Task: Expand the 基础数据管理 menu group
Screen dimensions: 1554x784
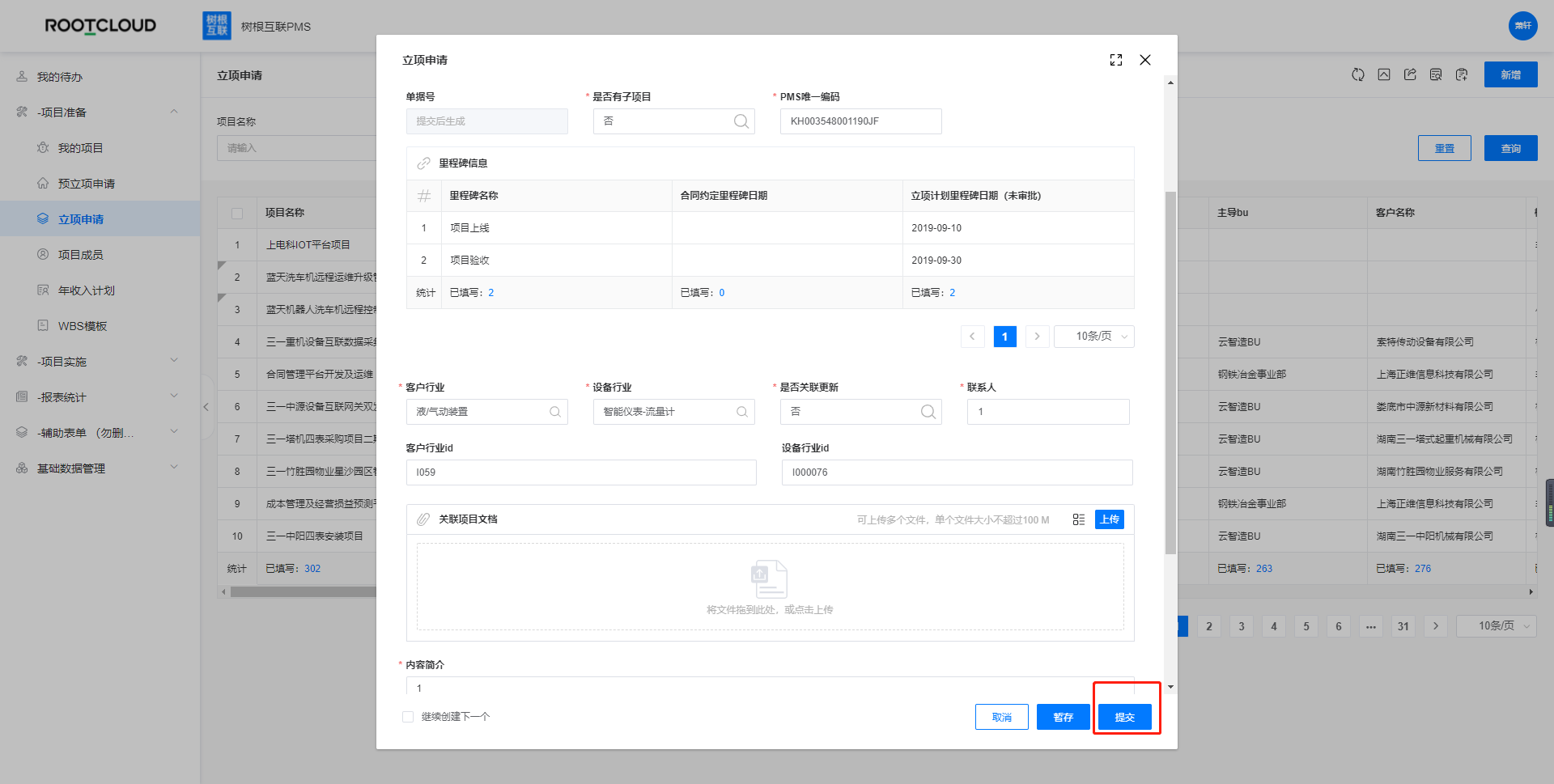Action: pyautogui.click(x=174, y=468)
